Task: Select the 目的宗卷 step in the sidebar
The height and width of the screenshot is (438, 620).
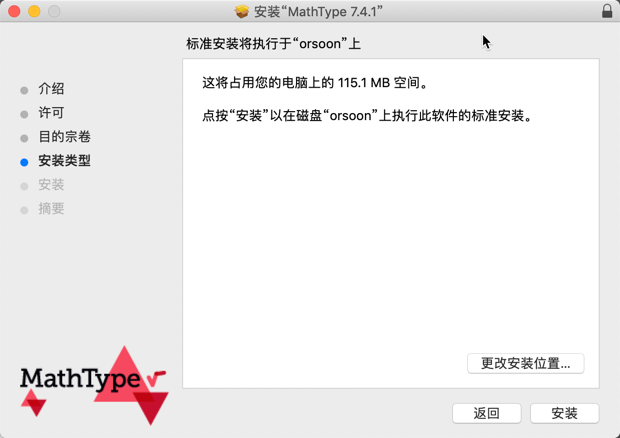Action: coord(64,137)
